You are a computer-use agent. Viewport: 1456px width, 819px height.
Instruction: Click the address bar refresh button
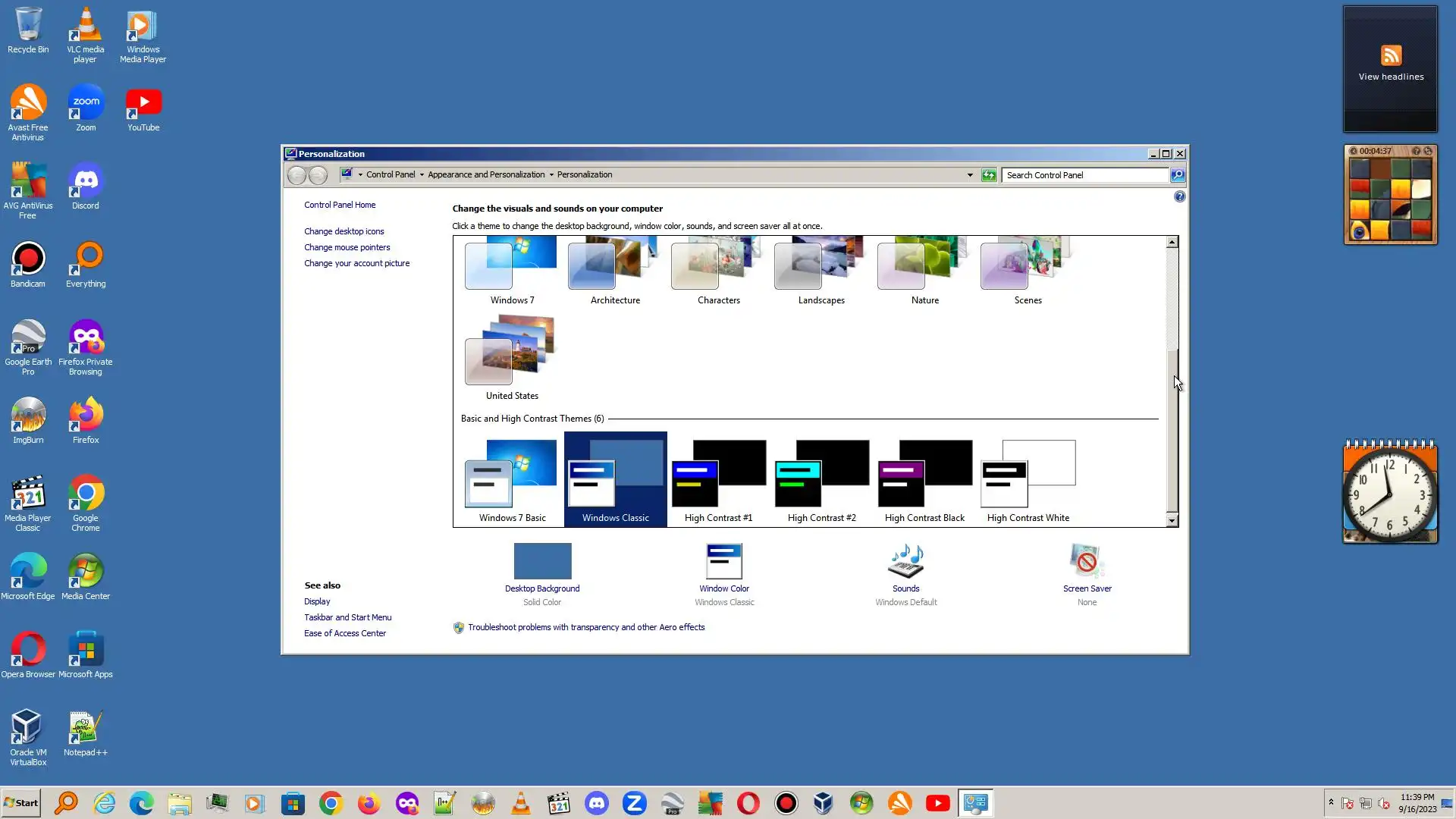[989, 175]
